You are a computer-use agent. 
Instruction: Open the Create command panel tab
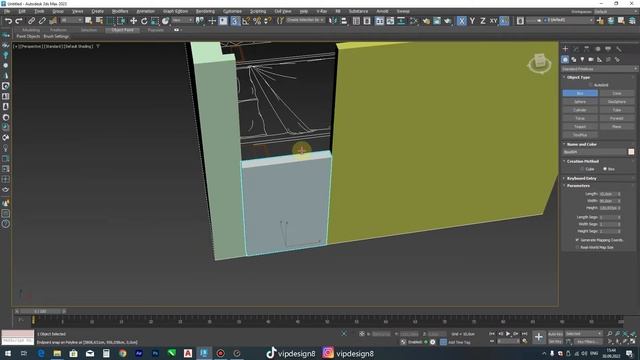[565, 49]
